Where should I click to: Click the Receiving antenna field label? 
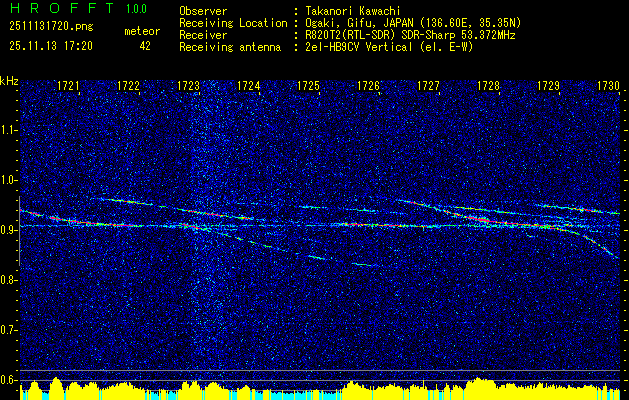tap(230, 47)
